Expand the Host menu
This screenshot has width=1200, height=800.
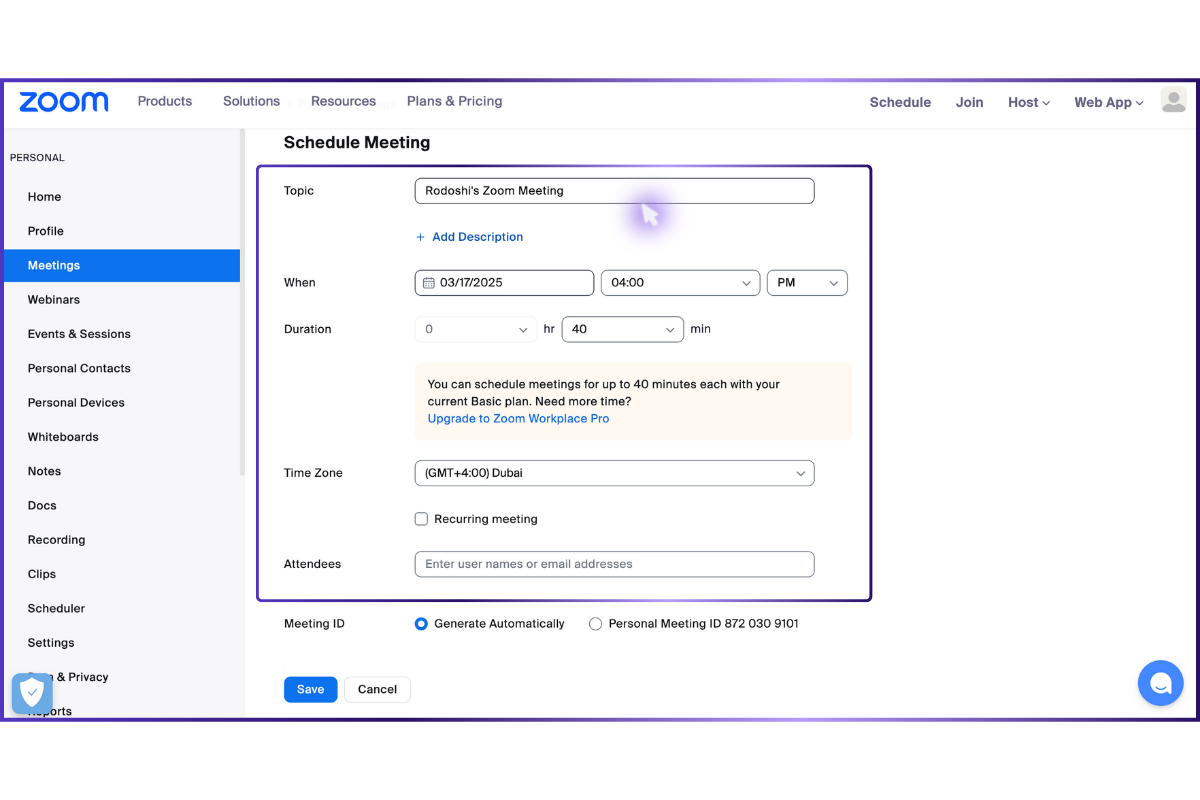1029,102
